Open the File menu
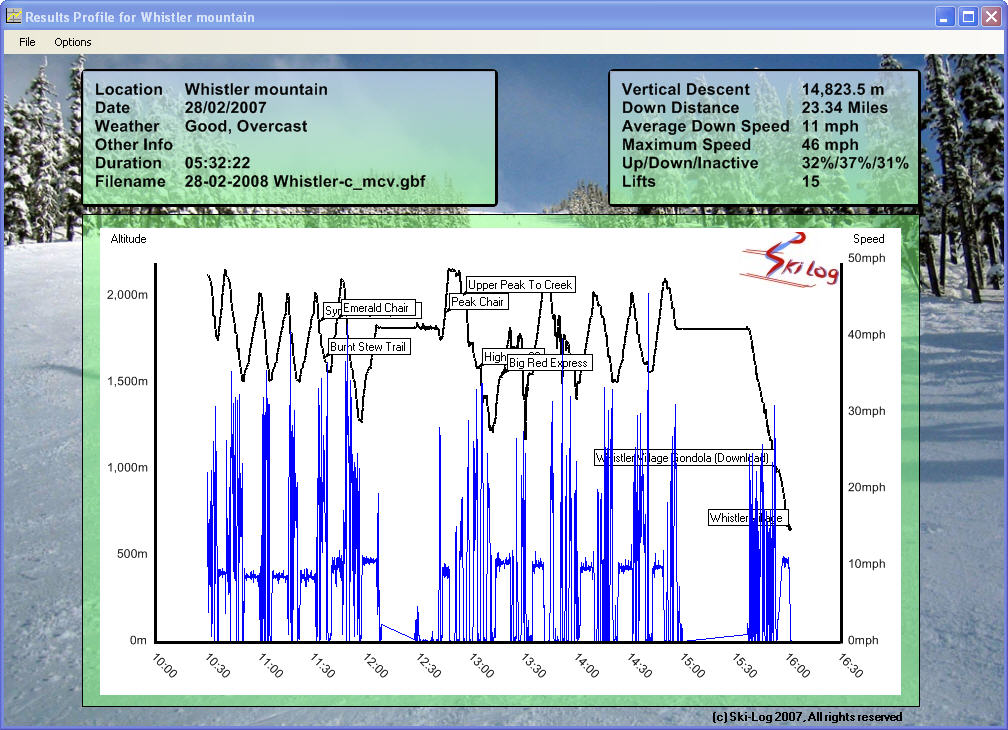 [27, 42]
